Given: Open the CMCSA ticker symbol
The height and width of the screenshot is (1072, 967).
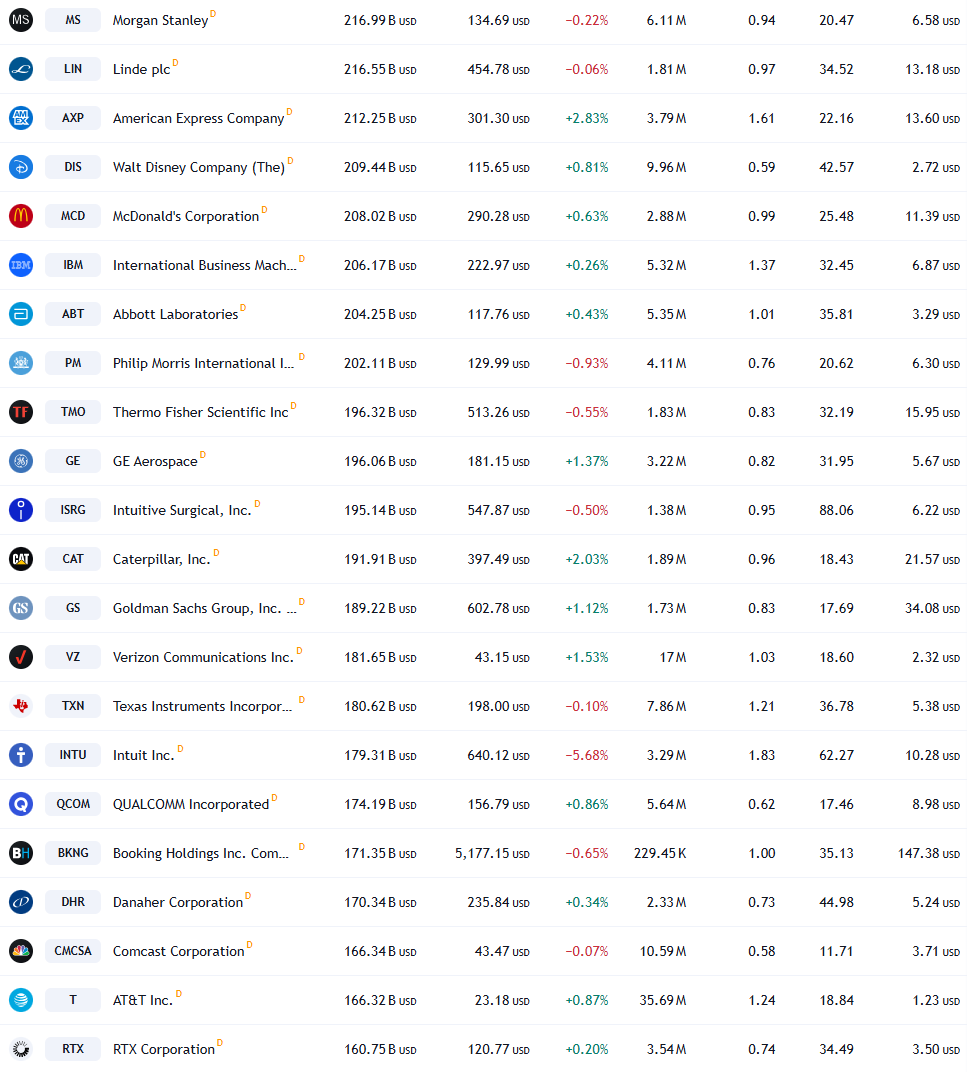Looking at the screenshot, I should click(73, 951).
